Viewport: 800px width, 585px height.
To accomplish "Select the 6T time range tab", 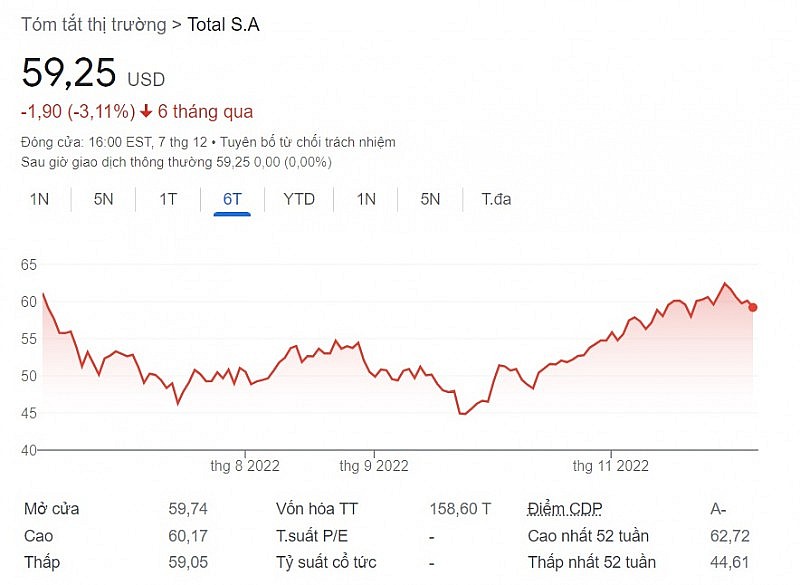I will pos(232,199).
